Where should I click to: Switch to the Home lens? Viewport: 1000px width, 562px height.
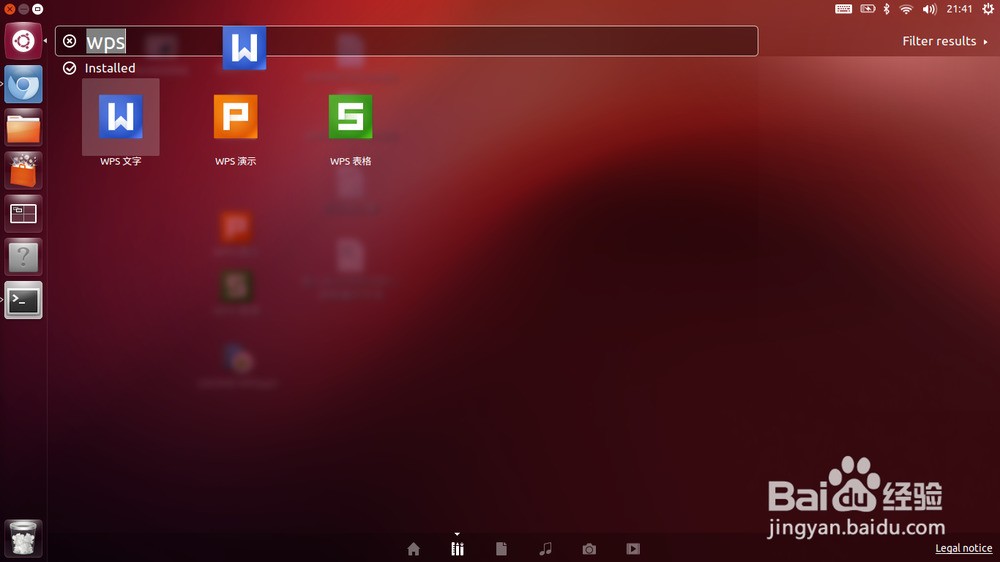[413, 549]
